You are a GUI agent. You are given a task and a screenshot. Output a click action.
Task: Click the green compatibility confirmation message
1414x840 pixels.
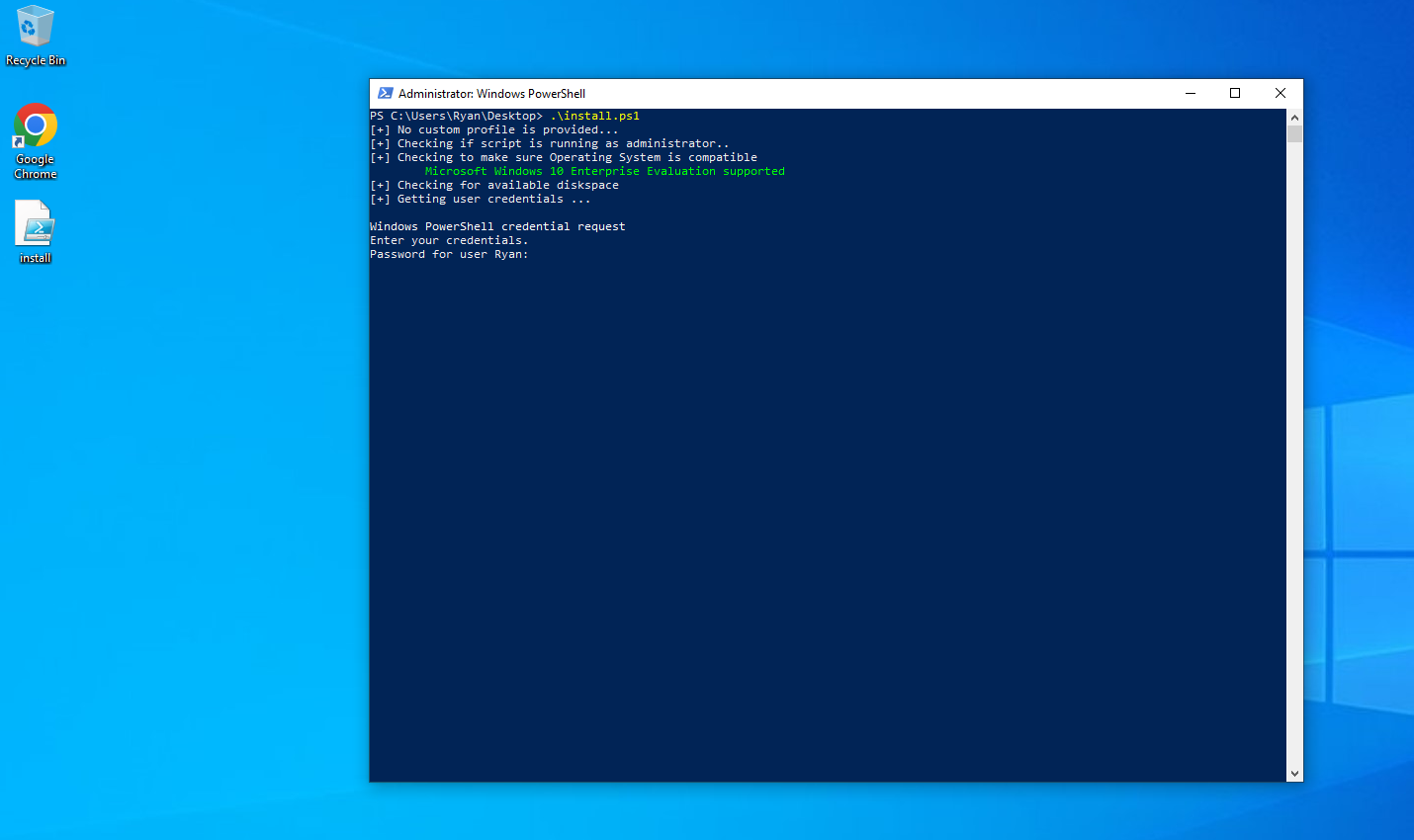[604, 170]
